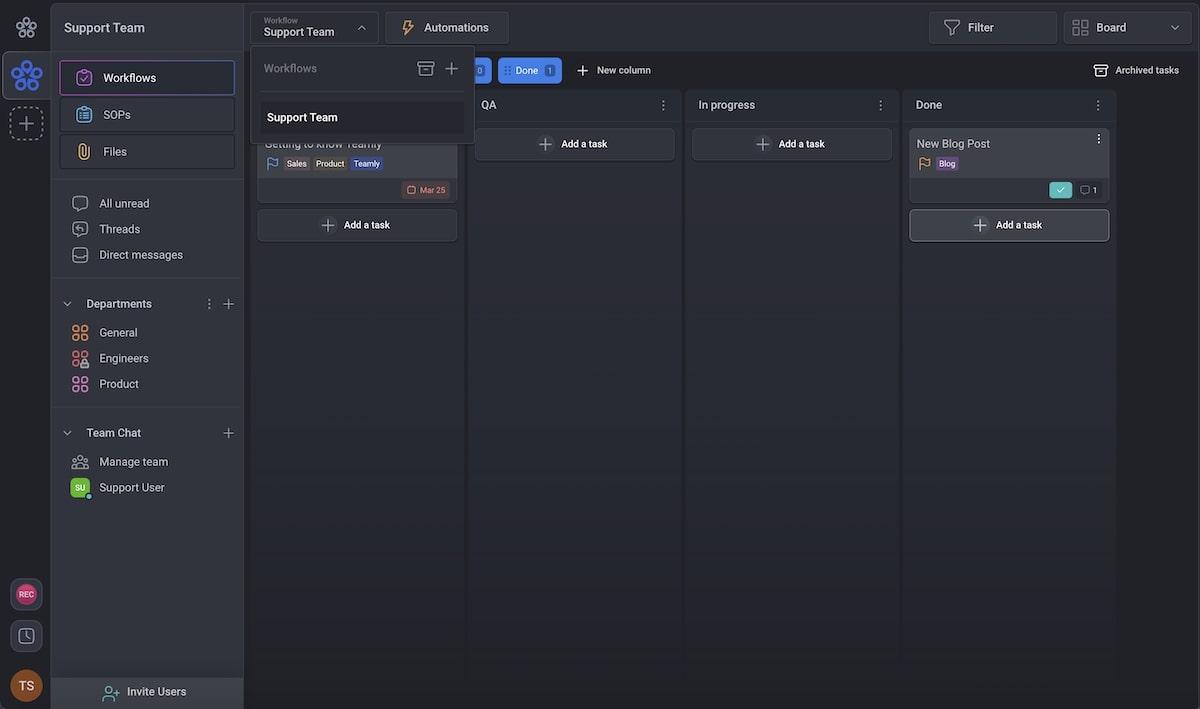Click the archive icon in Workflows dropdown

(x=425, y=68)
